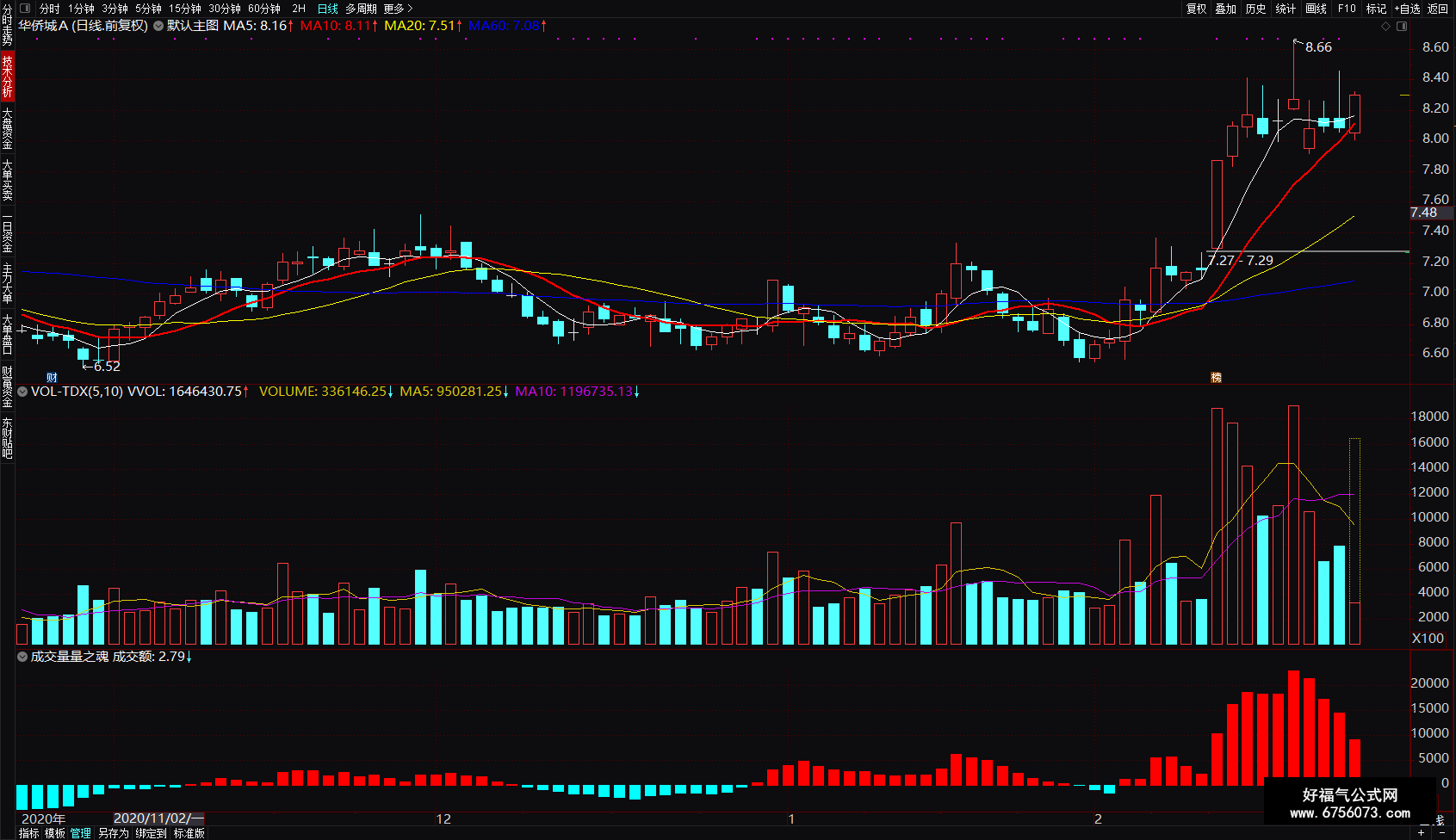1456x840 pixels.
Task: Switch to the 日线 period tab
Action: 328,9
